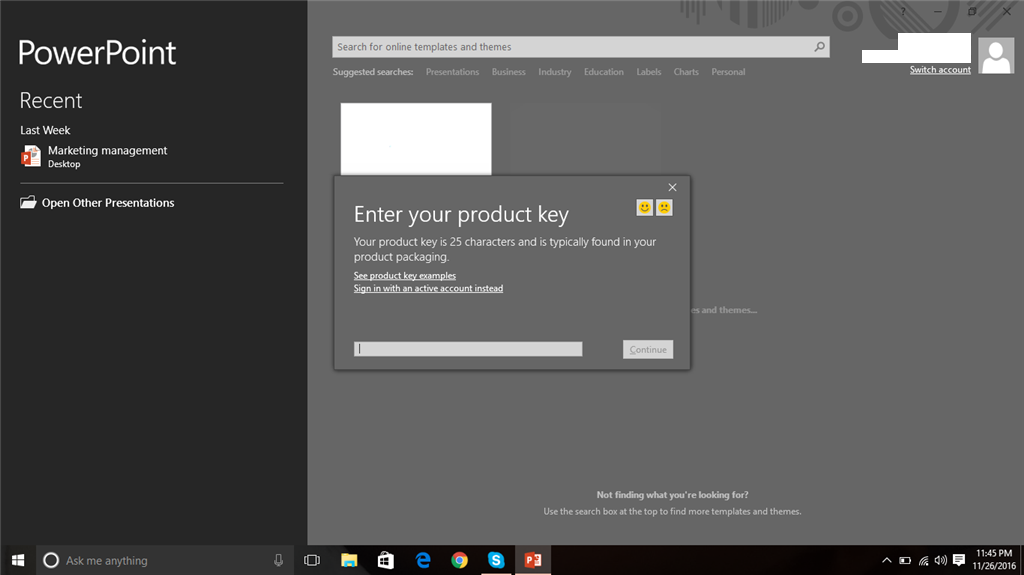Click the Switch account link
Image resolution: width=1024 pixels, height=575 pixels.
pos(940,70)
